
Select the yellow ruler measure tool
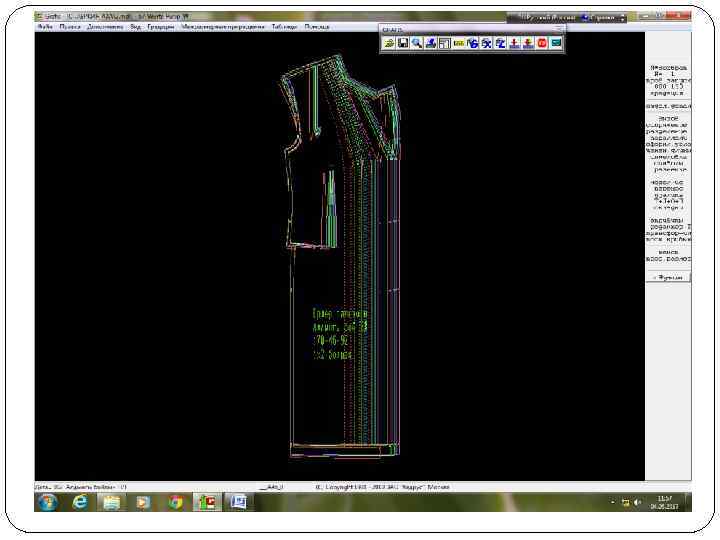[458, 43]
